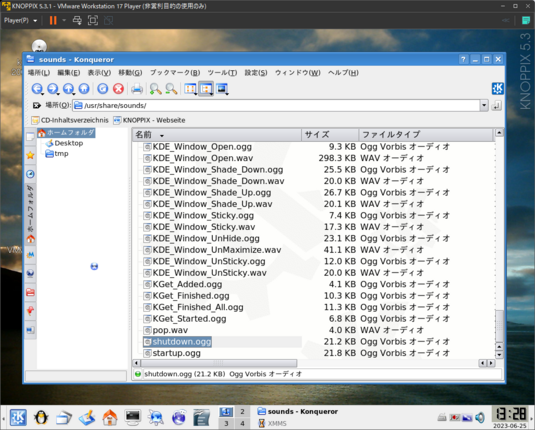The width and height of the screenshot is (535, 430).
Task: Select the ホームフォルダ root tree item
Action: [x=66, y=132]
